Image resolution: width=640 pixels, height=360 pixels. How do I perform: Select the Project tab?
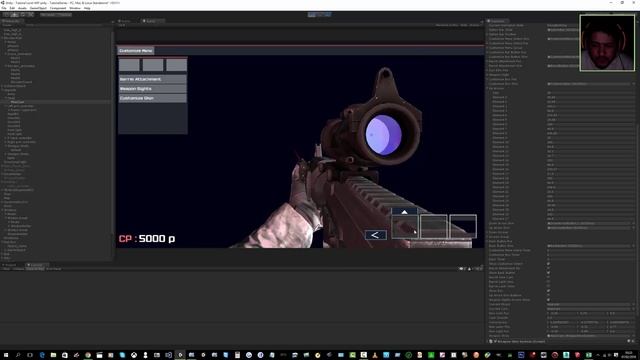pyautogui.click(x=10, y=265)
